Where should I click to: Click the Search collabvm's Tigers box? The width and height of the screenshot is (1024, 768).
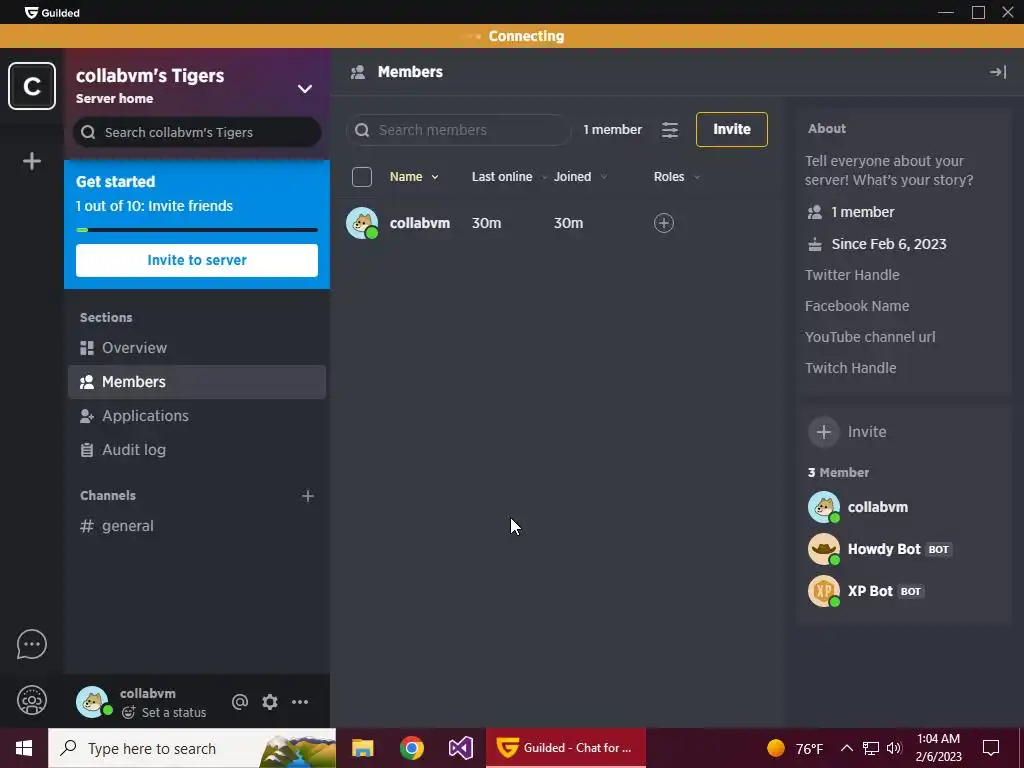(x=197, y=133)
